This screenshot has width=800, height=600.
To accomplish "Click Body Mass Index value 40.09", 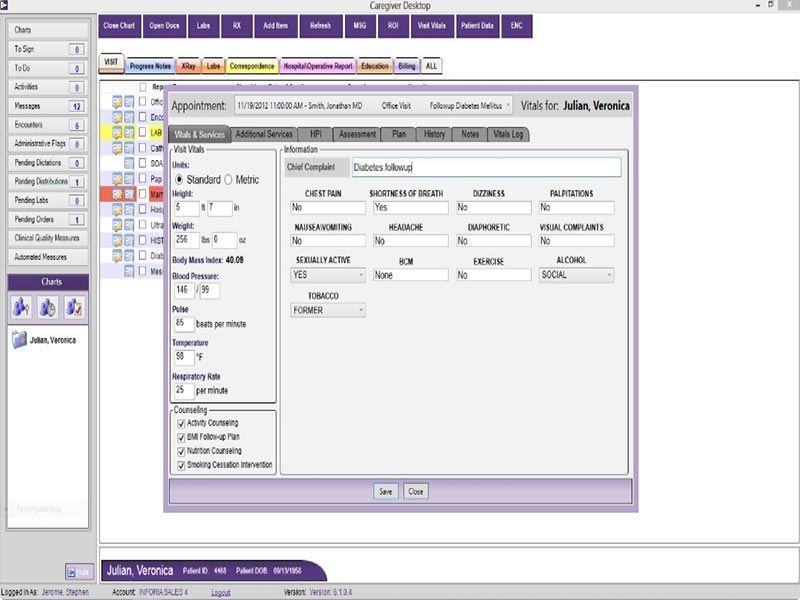I will (234, 260).
